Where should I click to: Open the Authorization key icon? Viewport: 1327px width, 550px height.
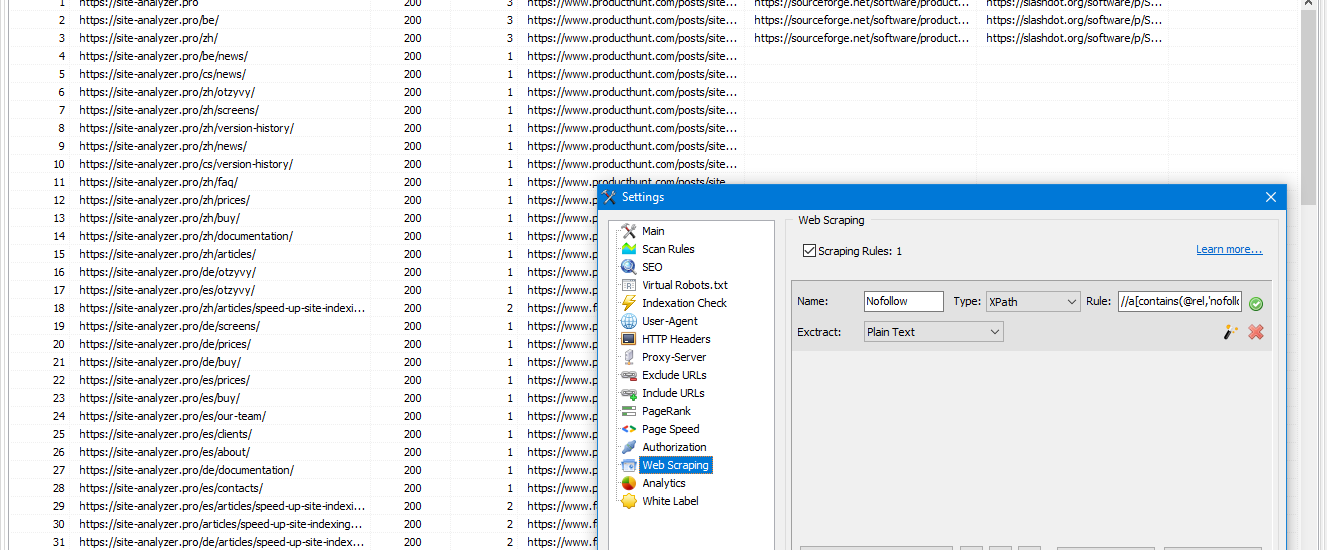pos(628,447)
